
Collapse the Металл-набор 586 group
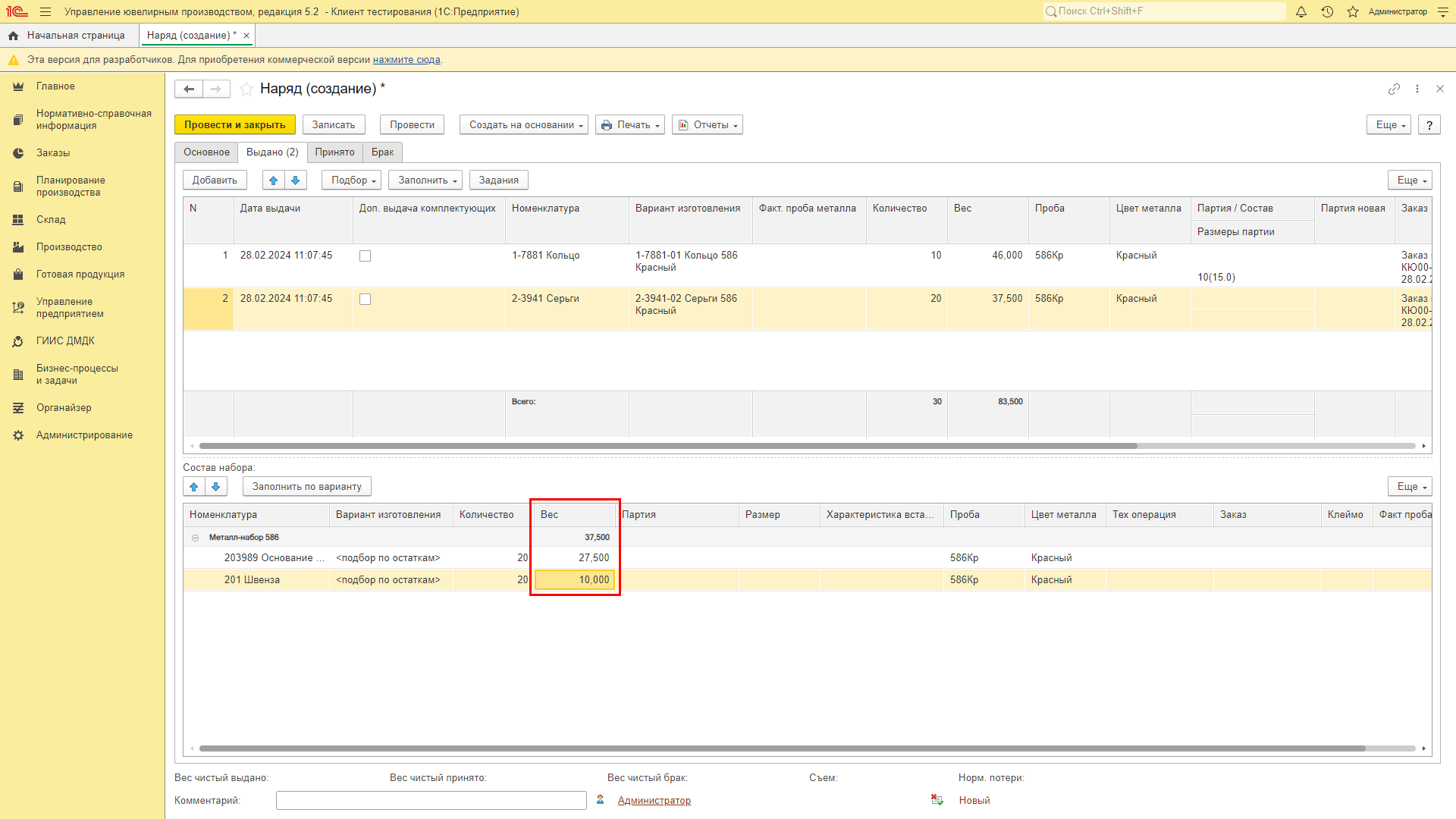pyautogui.click(x=195, y=538)
